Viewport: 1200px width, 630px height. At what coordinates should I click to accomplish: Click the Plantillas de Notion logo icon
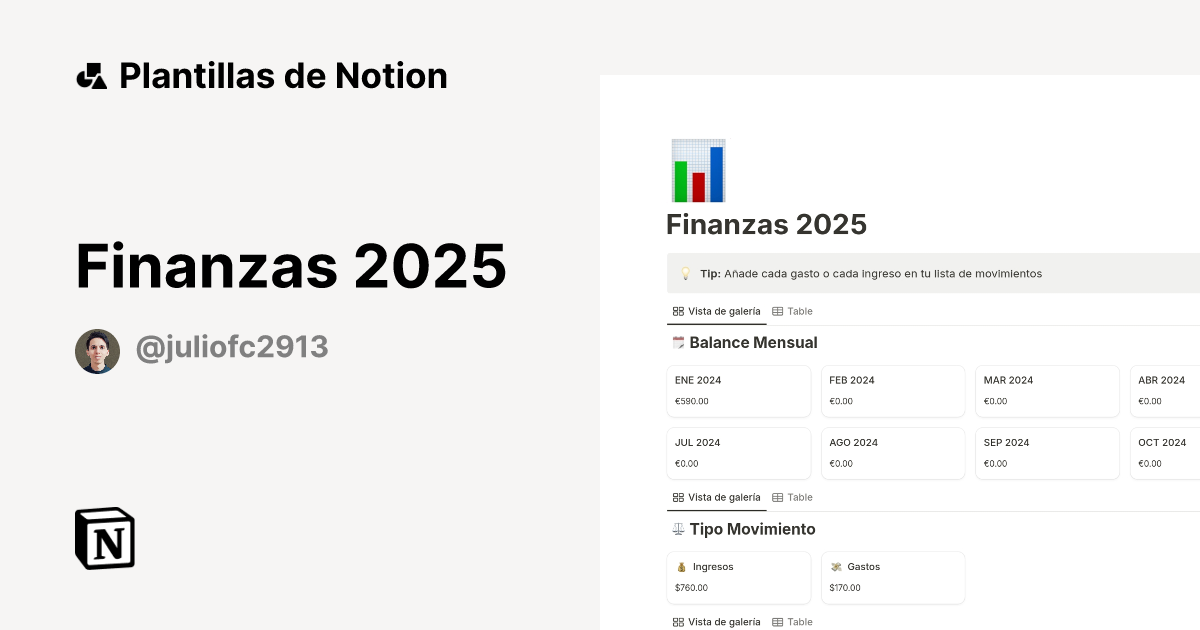click(x=92, y=75)
